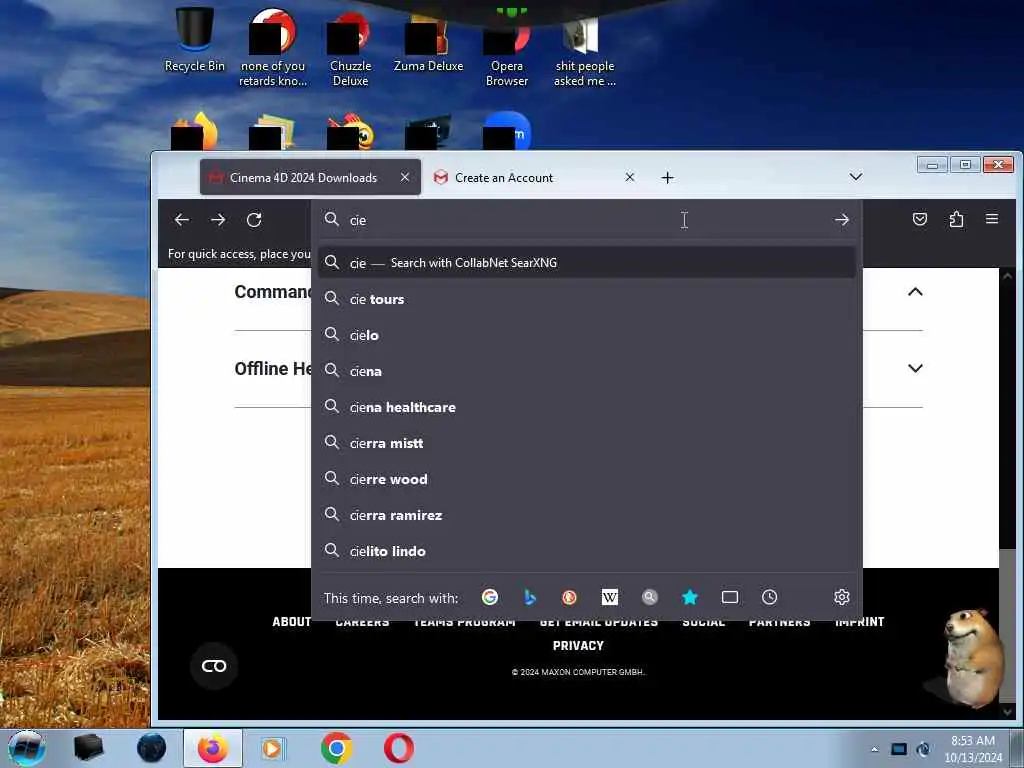Collapse the Command section chevron
Viewport: 1024px width, 768px height.
916,292
